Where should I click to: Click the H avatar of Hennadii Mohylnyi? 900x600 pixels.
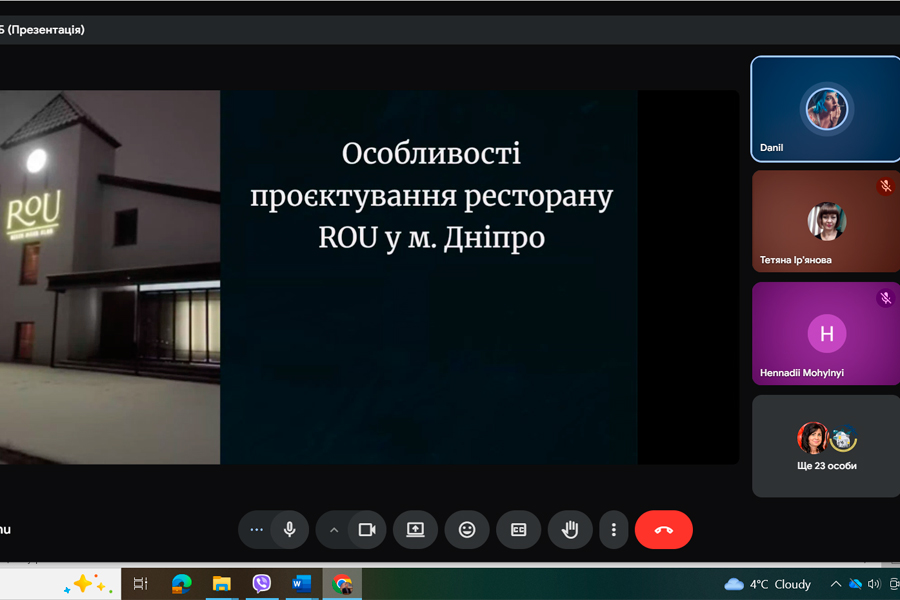click(827, 334)
